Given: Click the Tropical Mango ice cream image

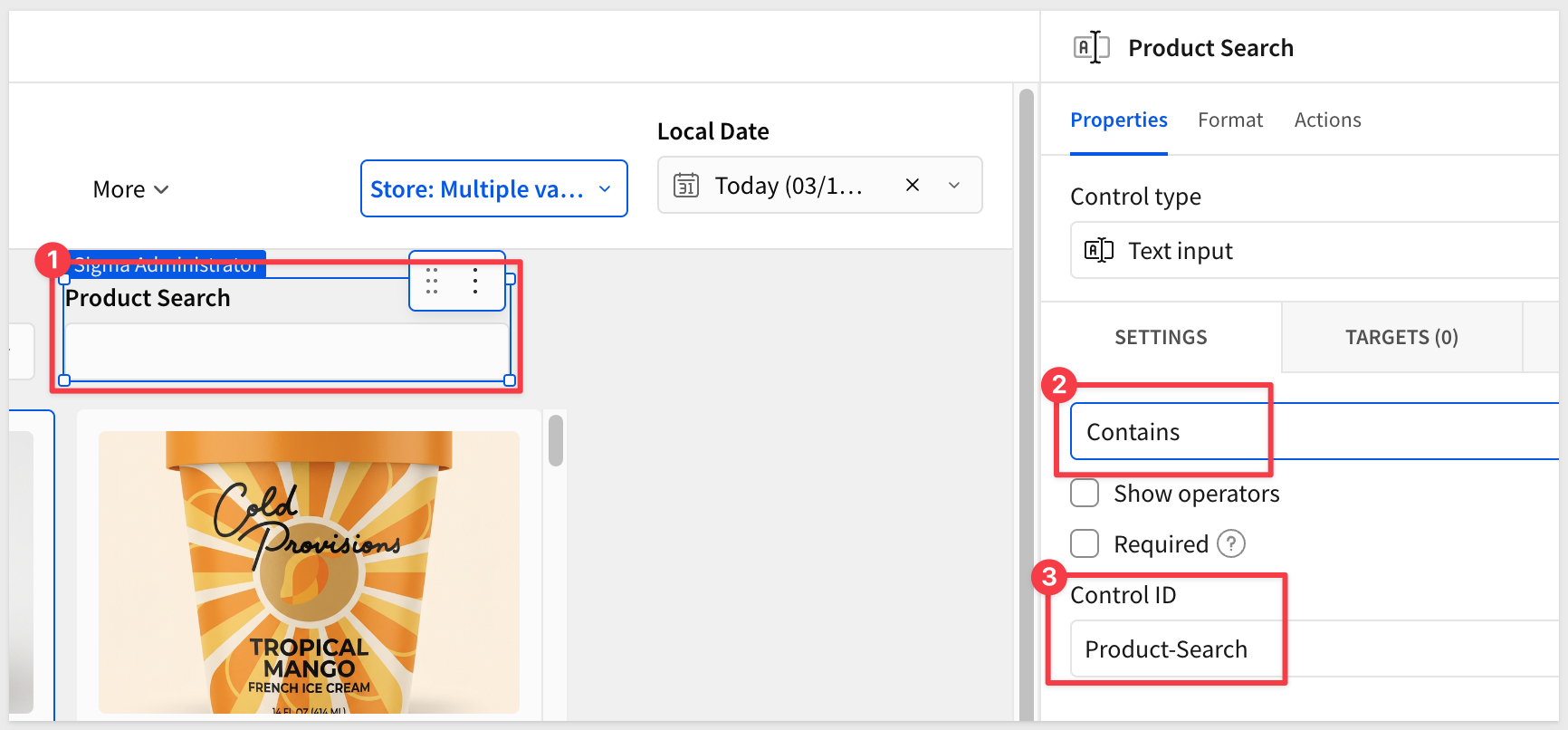Looking at the screenshot, I should tap(309, 571).
